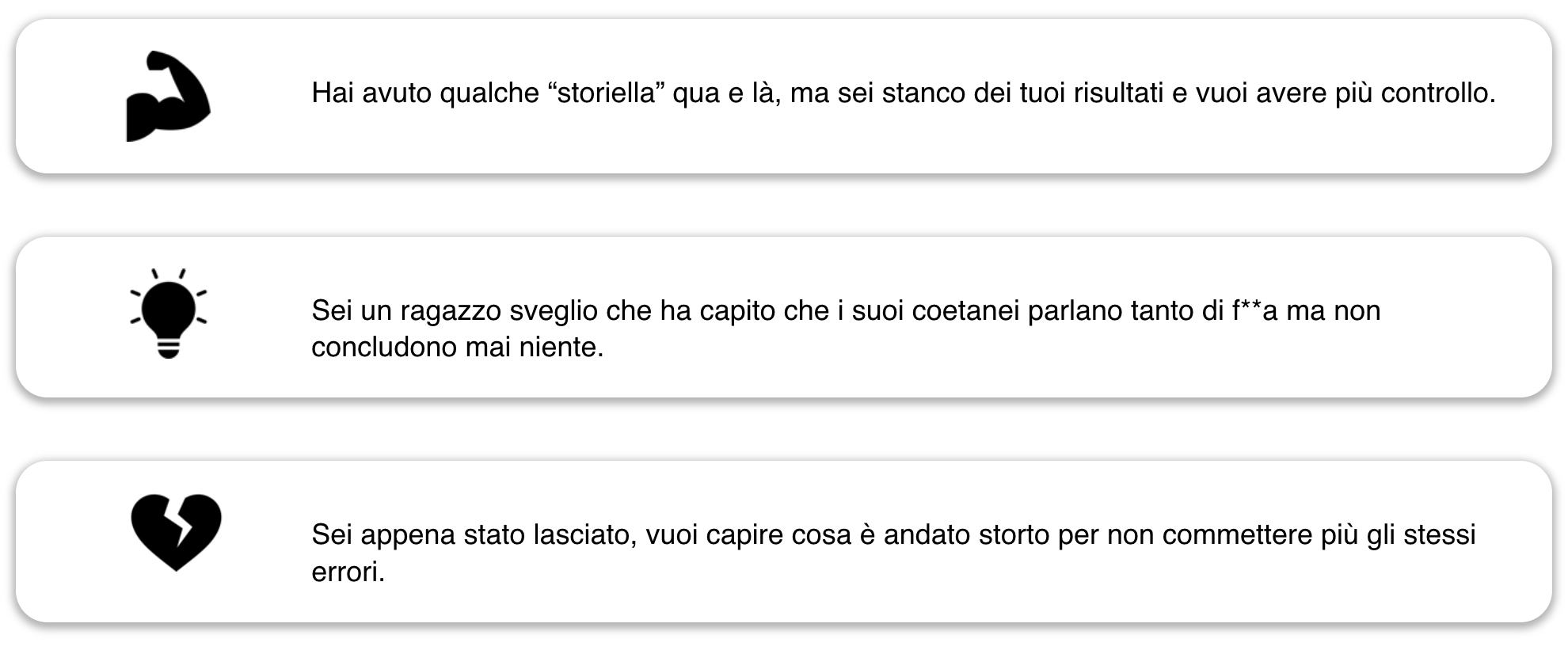Click the text starting "Hai avuto qualche"
1568x654 pixels.
(x=904, y=93)
